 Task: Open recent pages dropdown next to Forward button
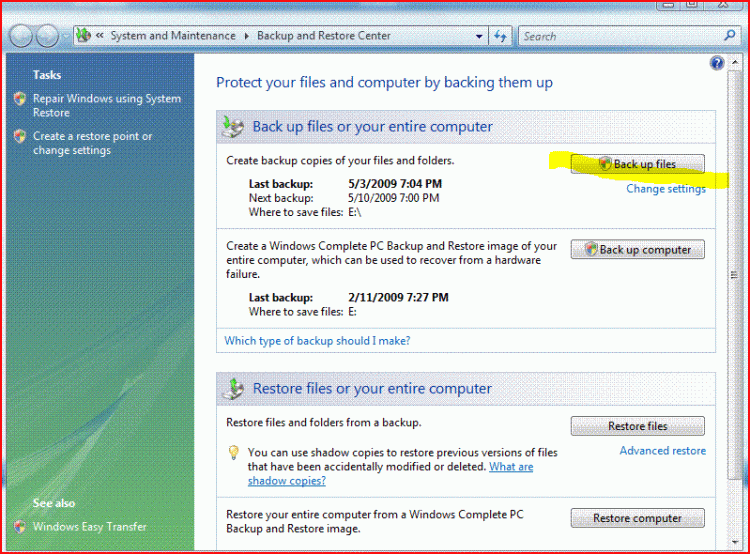point(66,36)
